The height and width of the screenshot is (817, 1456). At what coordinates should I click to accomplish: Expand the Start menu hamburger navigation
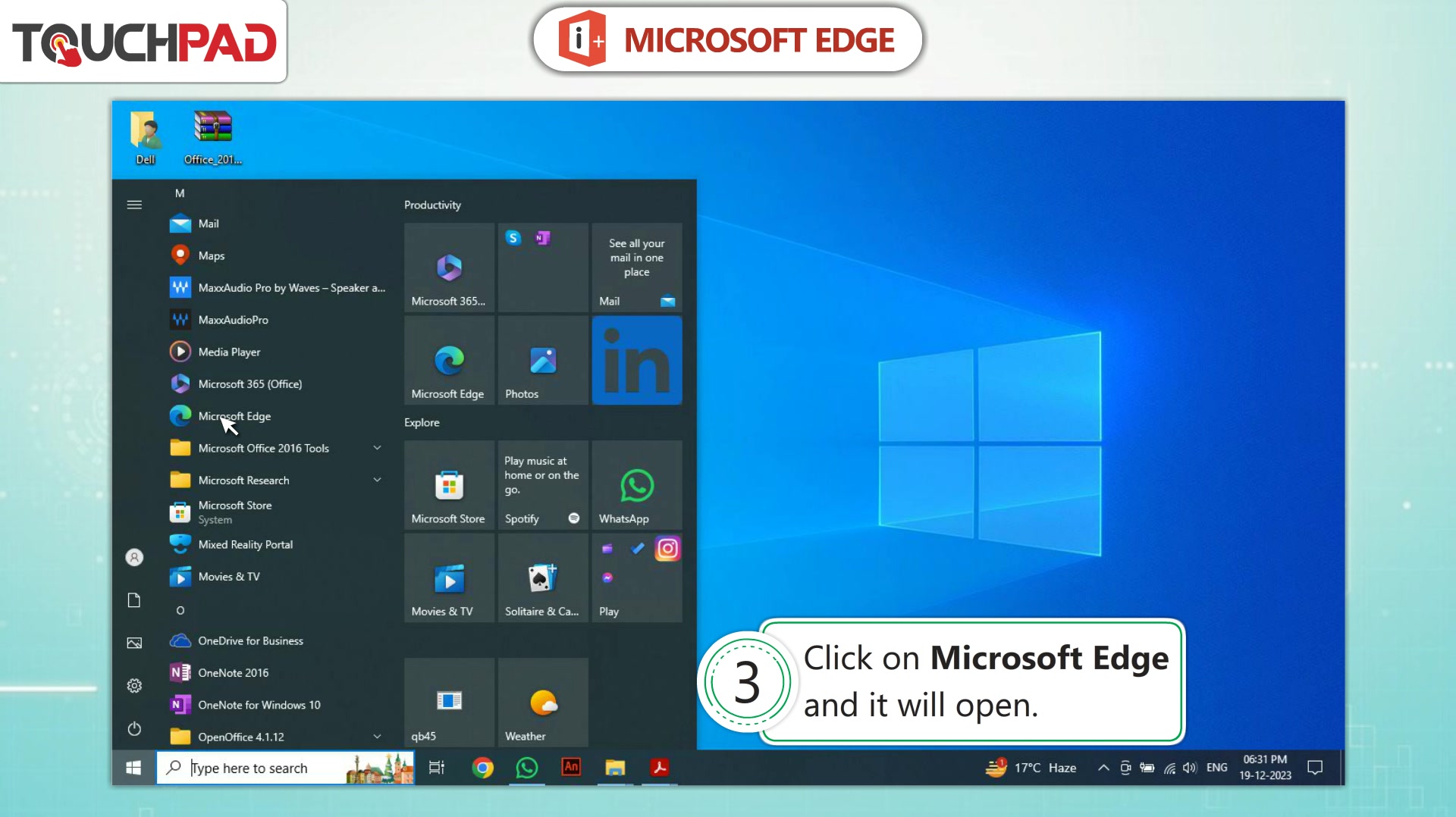coord(134,205)
